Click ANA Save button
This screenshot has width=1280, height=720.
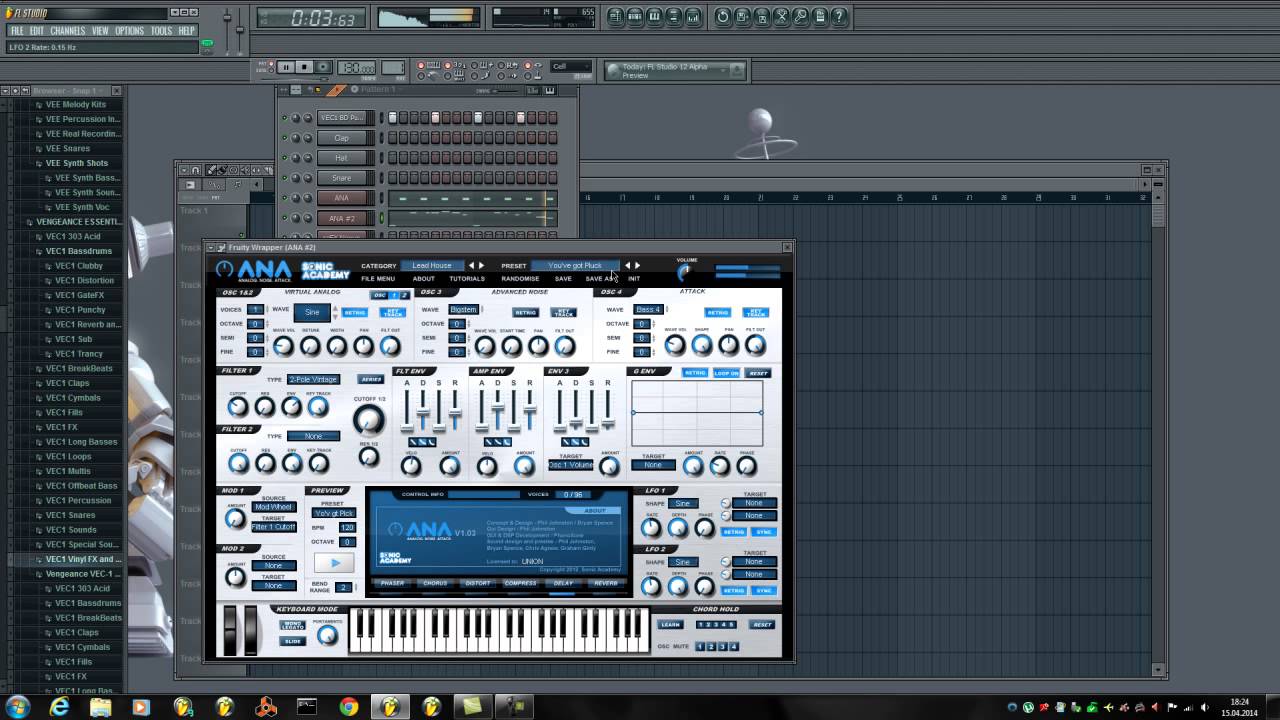click(x=563, y=279)
